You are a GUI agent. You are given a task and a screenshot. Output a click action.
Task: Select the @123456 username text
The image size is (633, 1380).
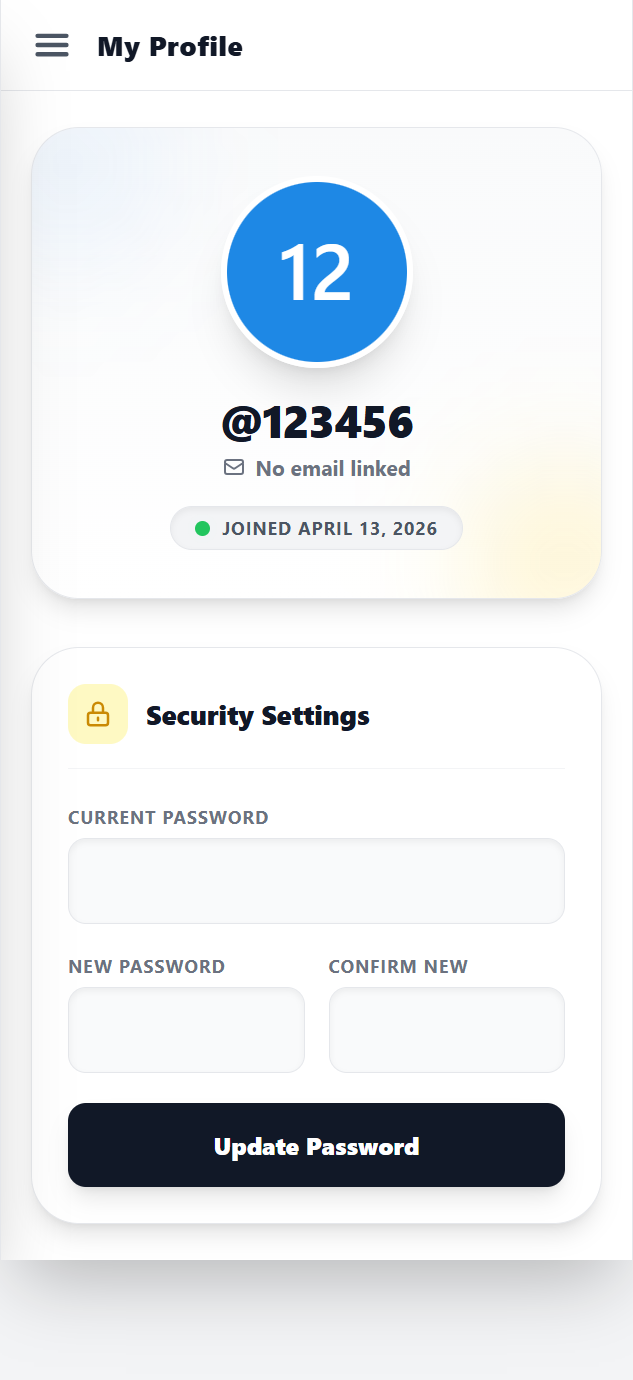point(316,422)
